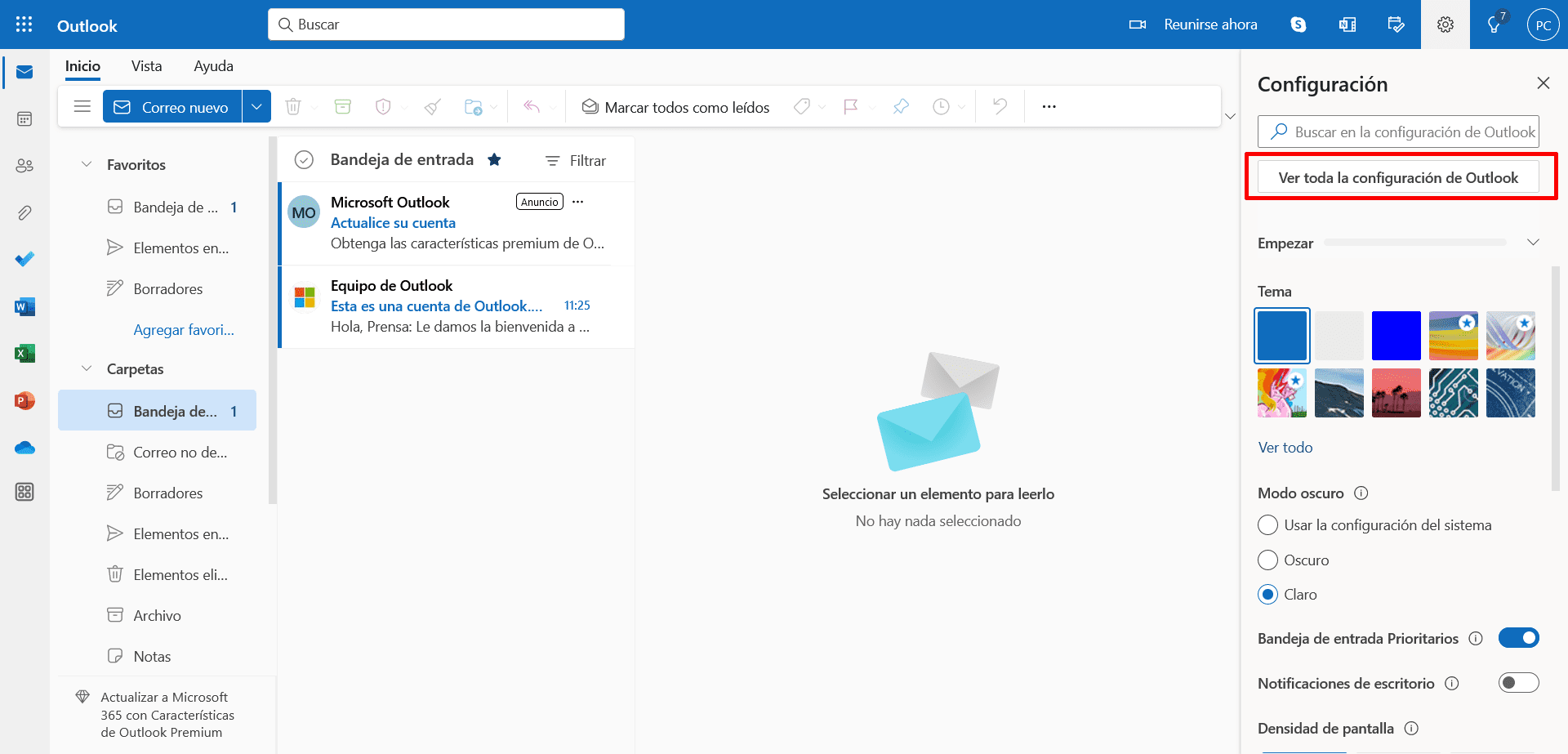Launch Word from the left rail

[24, 307]
